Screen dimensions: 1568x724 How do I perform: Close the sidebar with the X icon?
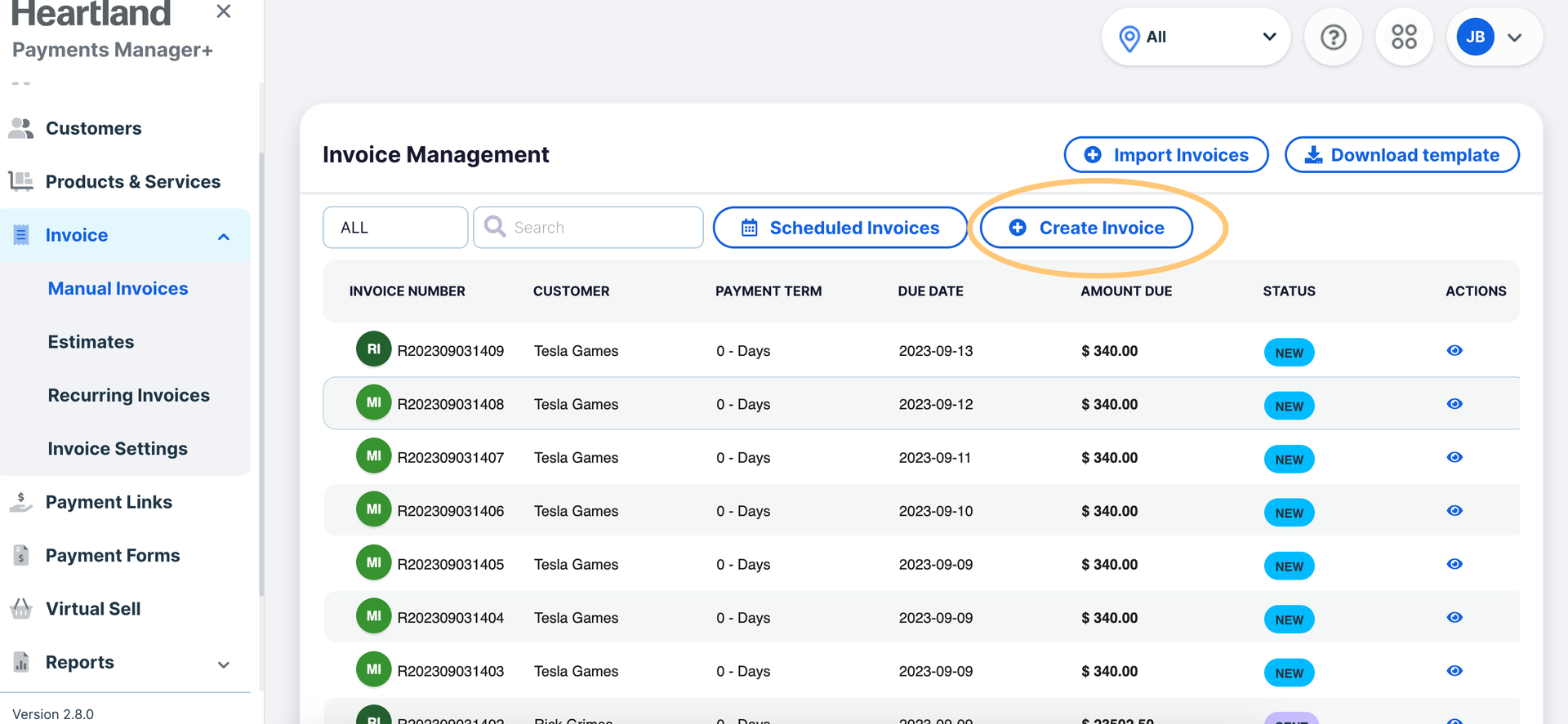click(x=223, y=11)
